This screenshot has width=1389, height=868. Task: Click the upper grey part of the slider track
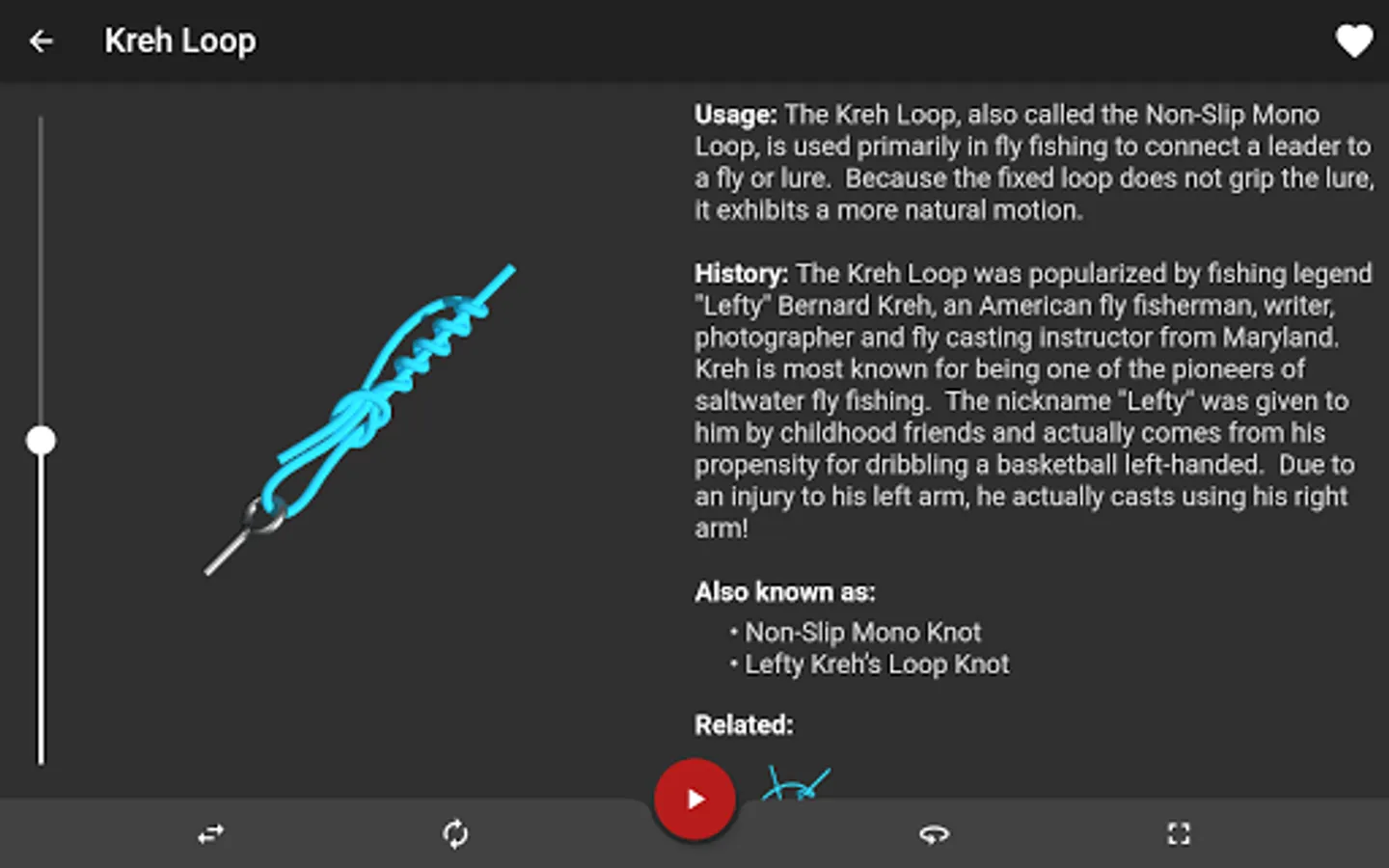pyautogui.click(x=41, y=270)
